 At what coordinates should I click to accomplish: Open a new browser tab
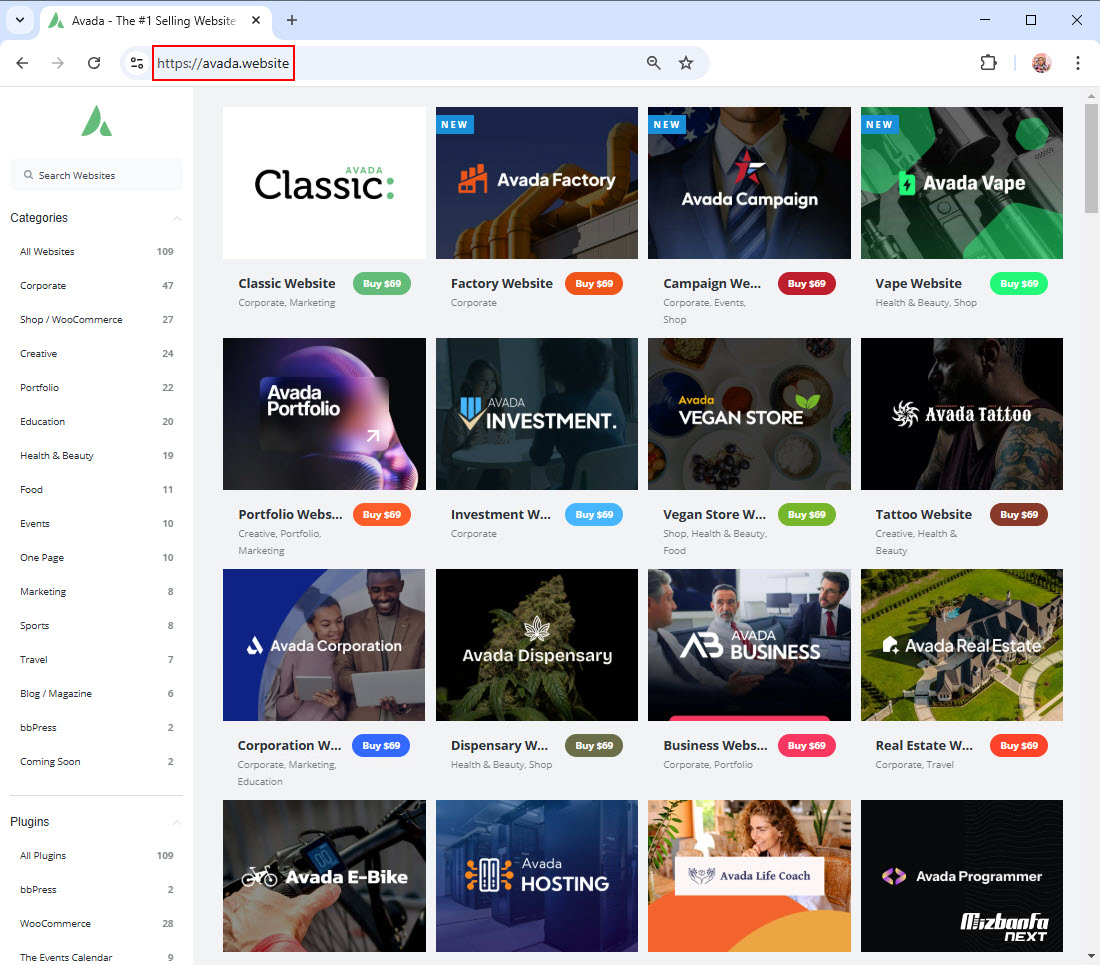(292, 20)
